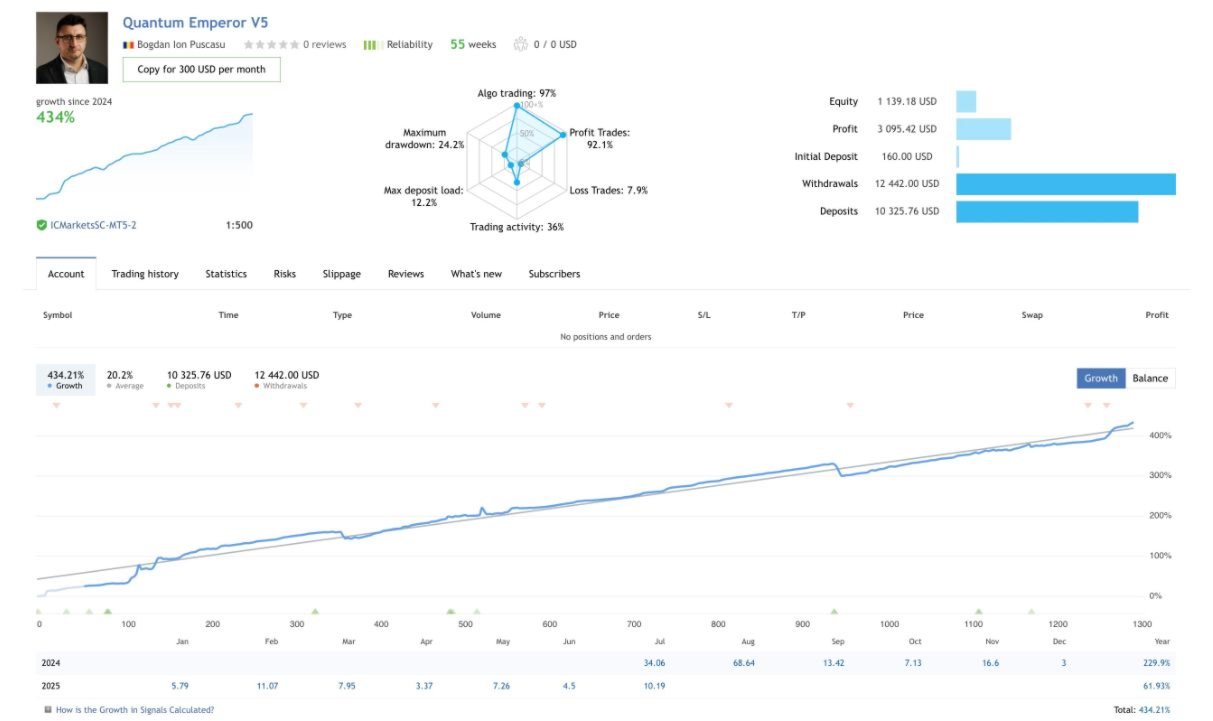Click the green reliability bars icon

[x=369, y=45]
